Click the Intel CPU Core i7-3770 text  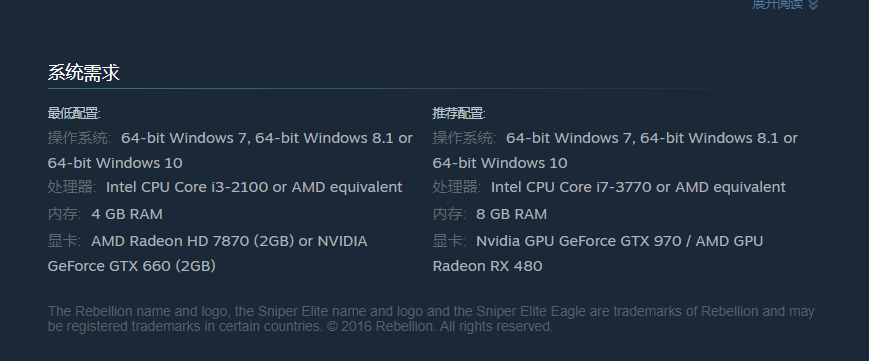click(x=571, y=187)
